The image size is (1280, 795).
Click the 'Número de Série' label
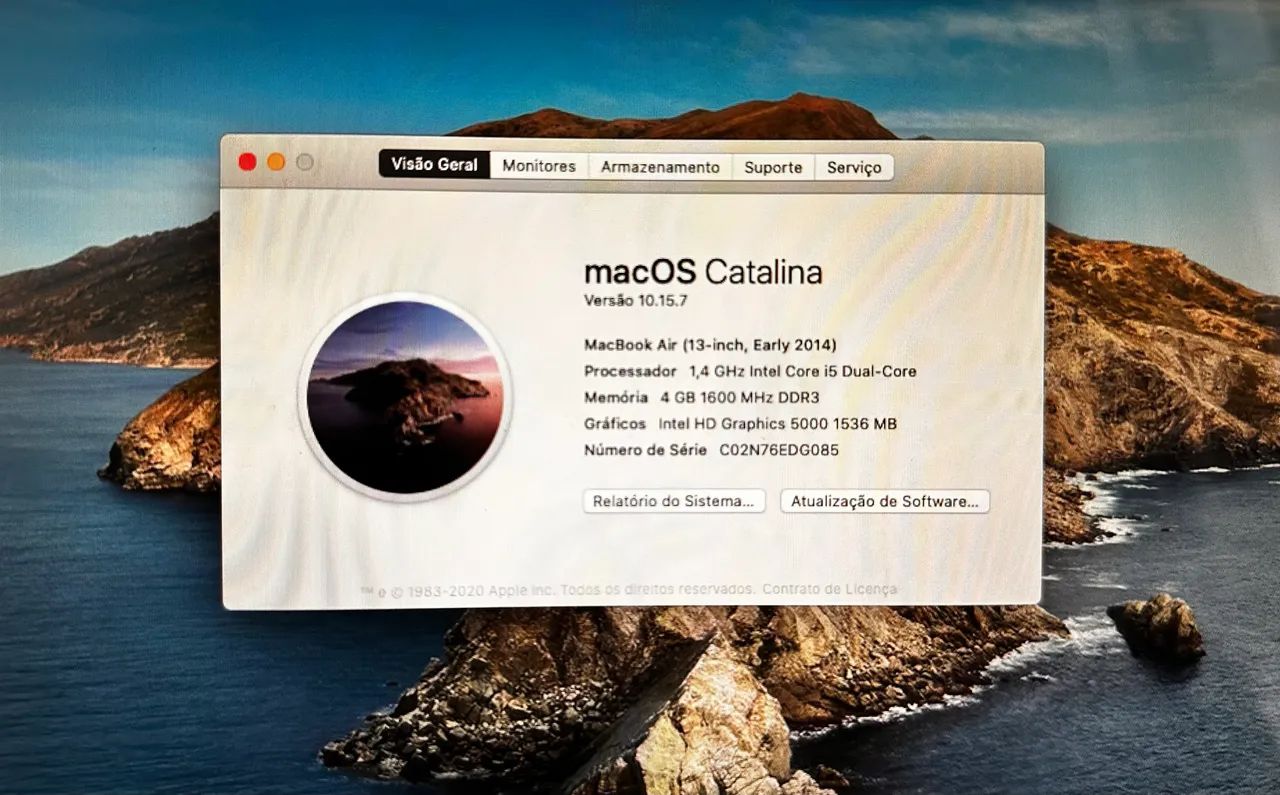(646, 450)
